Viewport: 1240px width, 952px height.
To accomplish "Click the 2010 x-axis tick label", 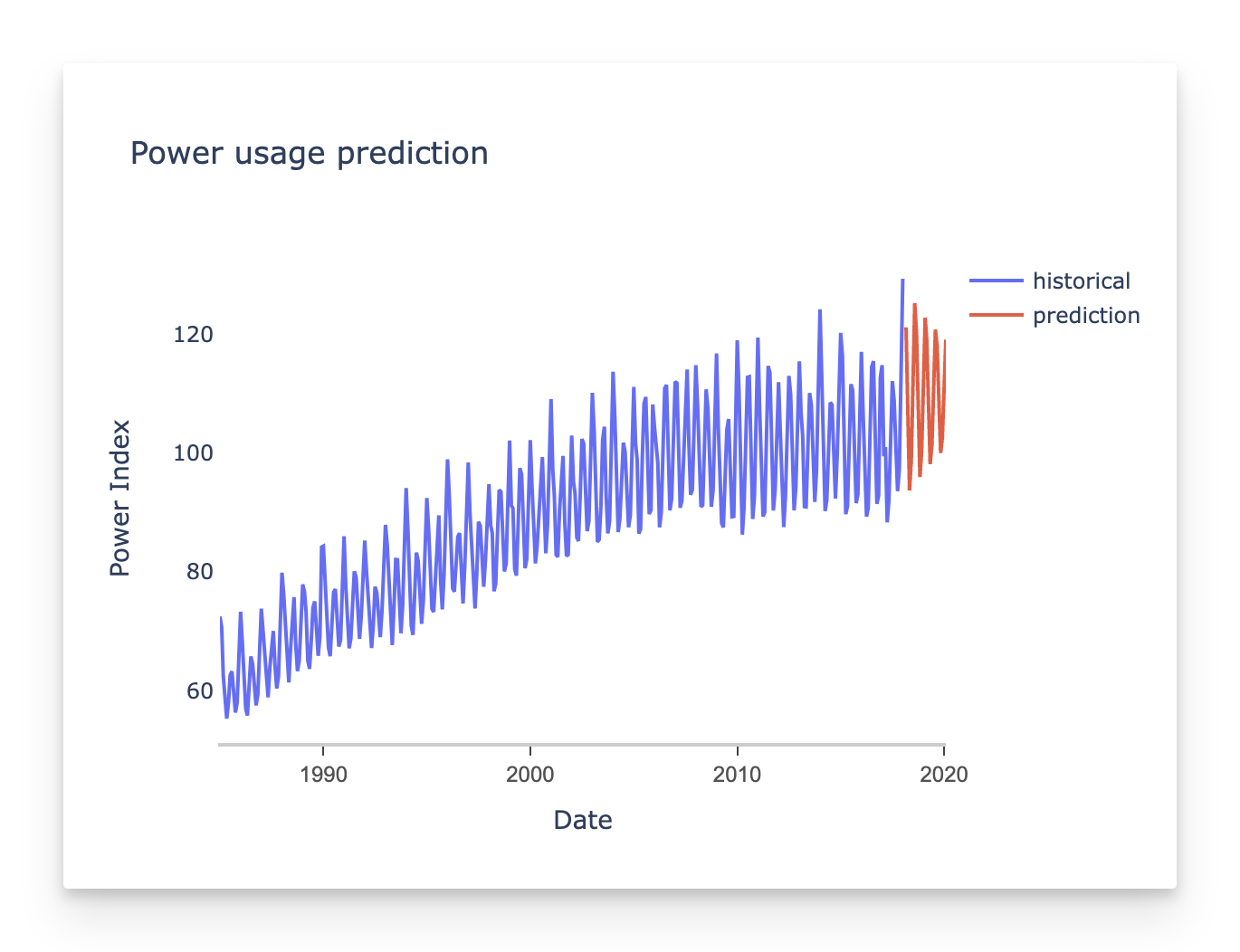I will pyautogui.click(x=738, y=775).
